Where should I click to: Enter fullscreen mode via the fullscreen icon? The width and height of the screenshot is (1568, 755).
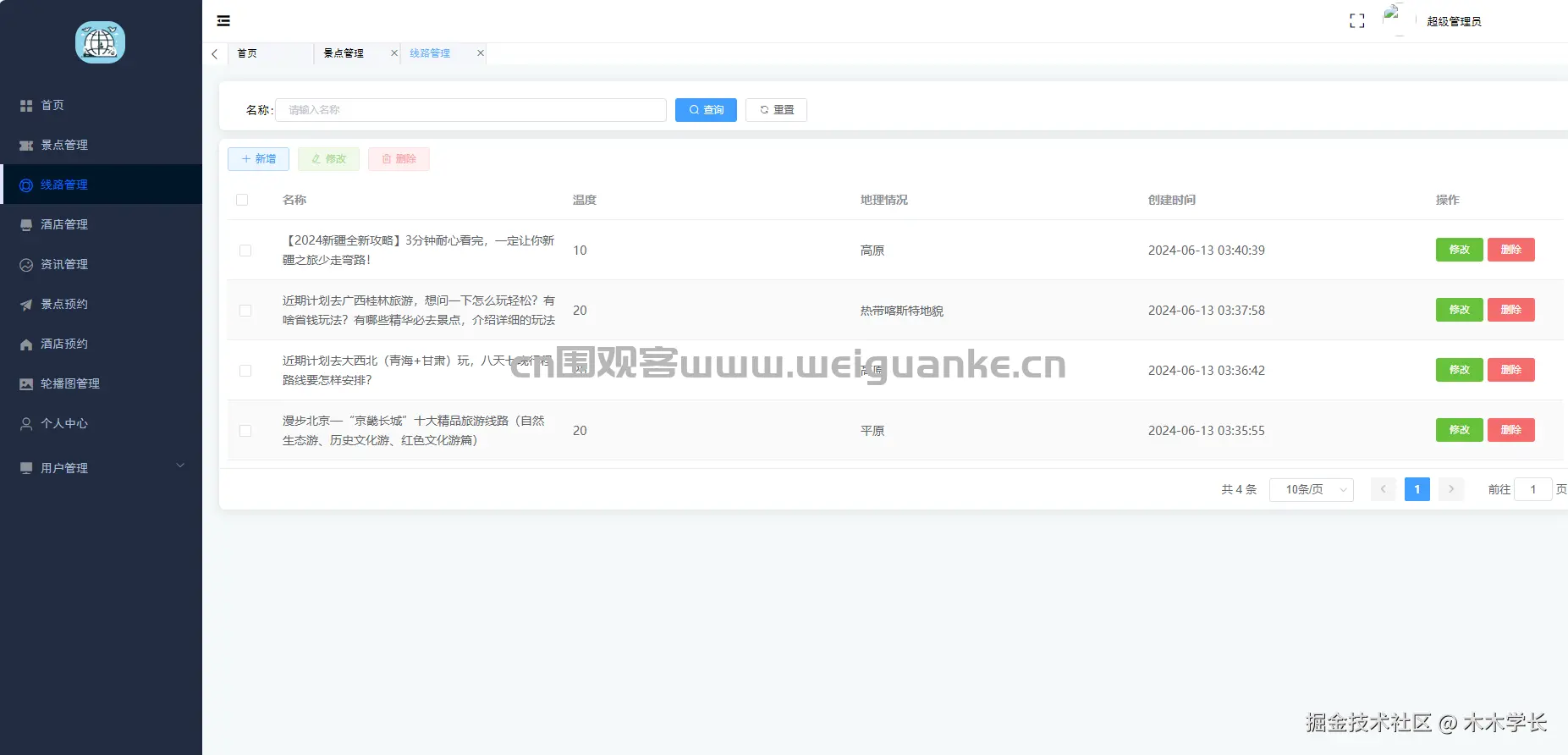click(1357, 21)
